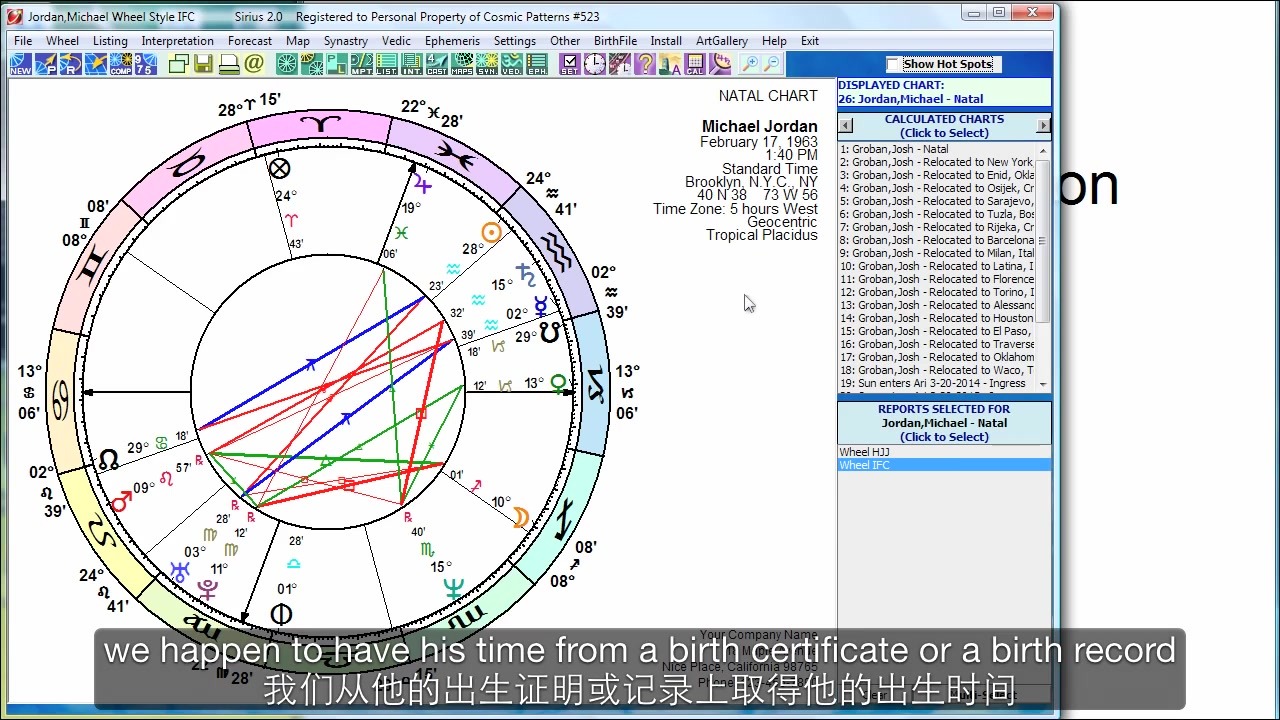Image resolution: width=1280 pixels, height=720 pixels.
Task: Click the zoom out magnifier icon
Action: [x=772, y=64]
